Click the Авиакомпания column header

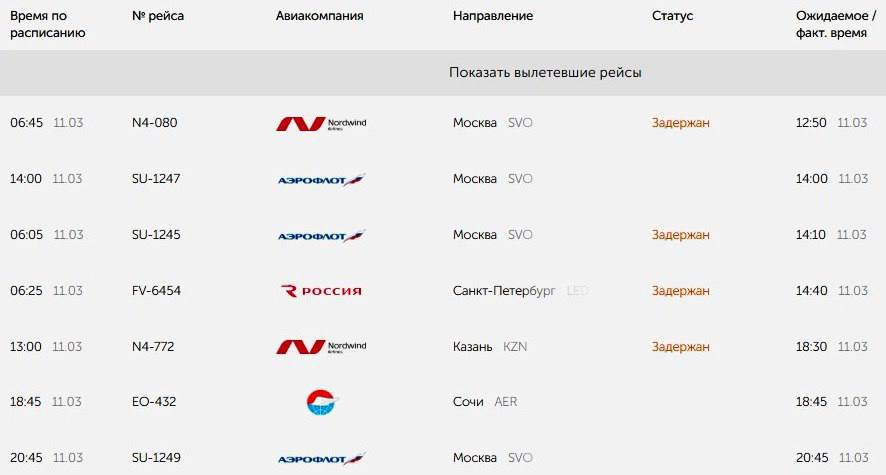point(319,16)
